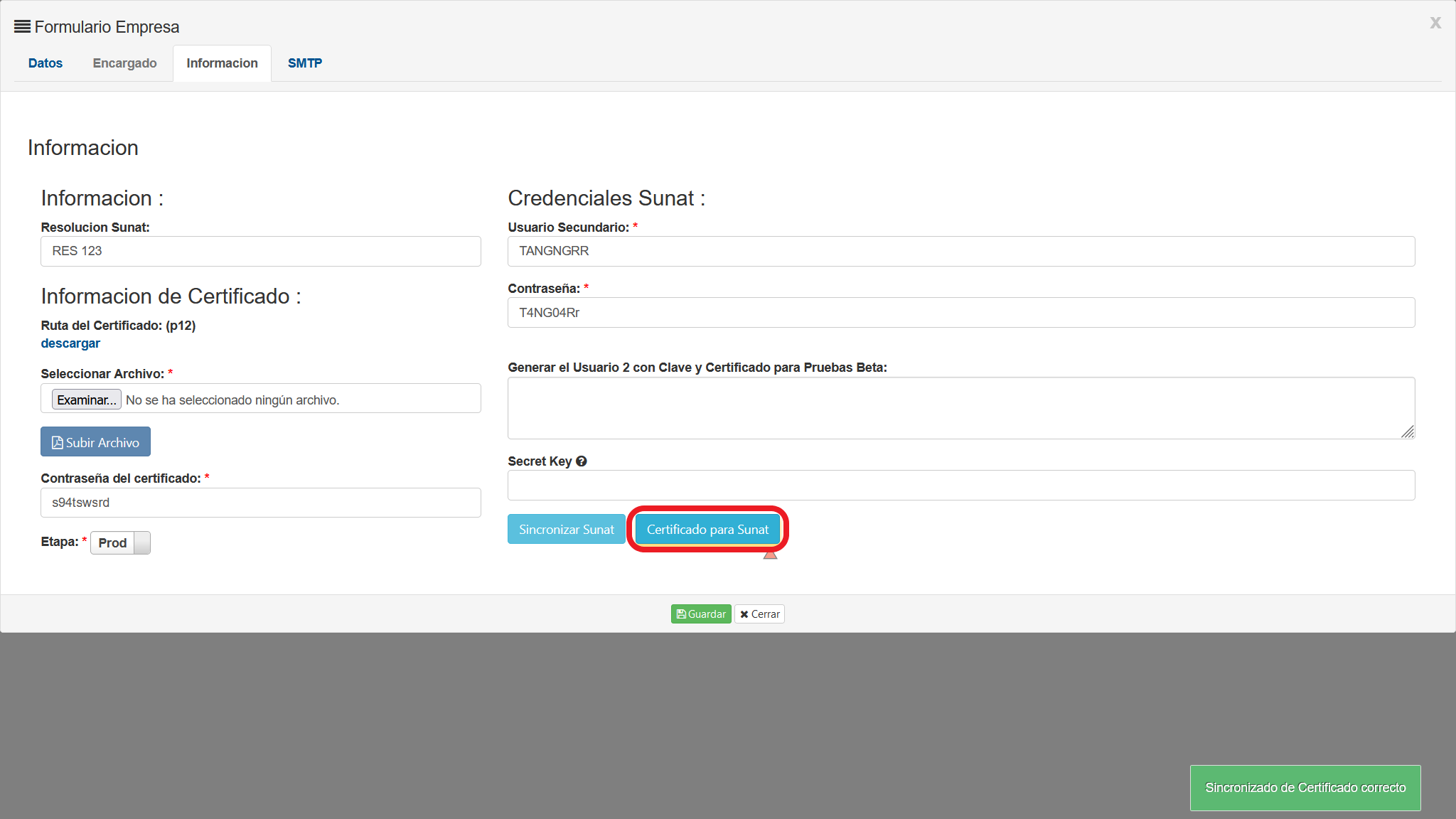The height and width of the screenshot is (819, 1456).
Task: Focus the Resolucion Sunat input field
Action: (261, 251)
